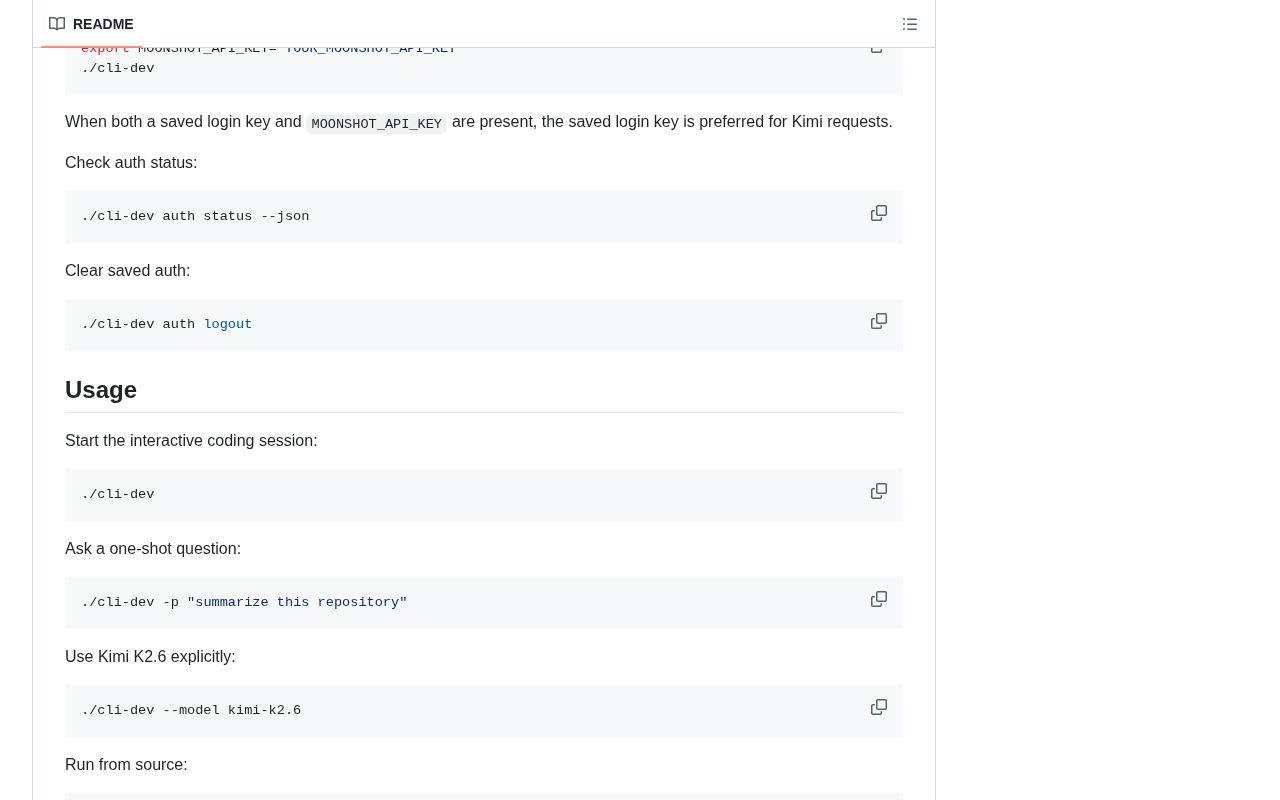The height and width of the screenshot is (800, 1280).
Task: Click the "summarize this repository" string
Action: pos(297,602)
